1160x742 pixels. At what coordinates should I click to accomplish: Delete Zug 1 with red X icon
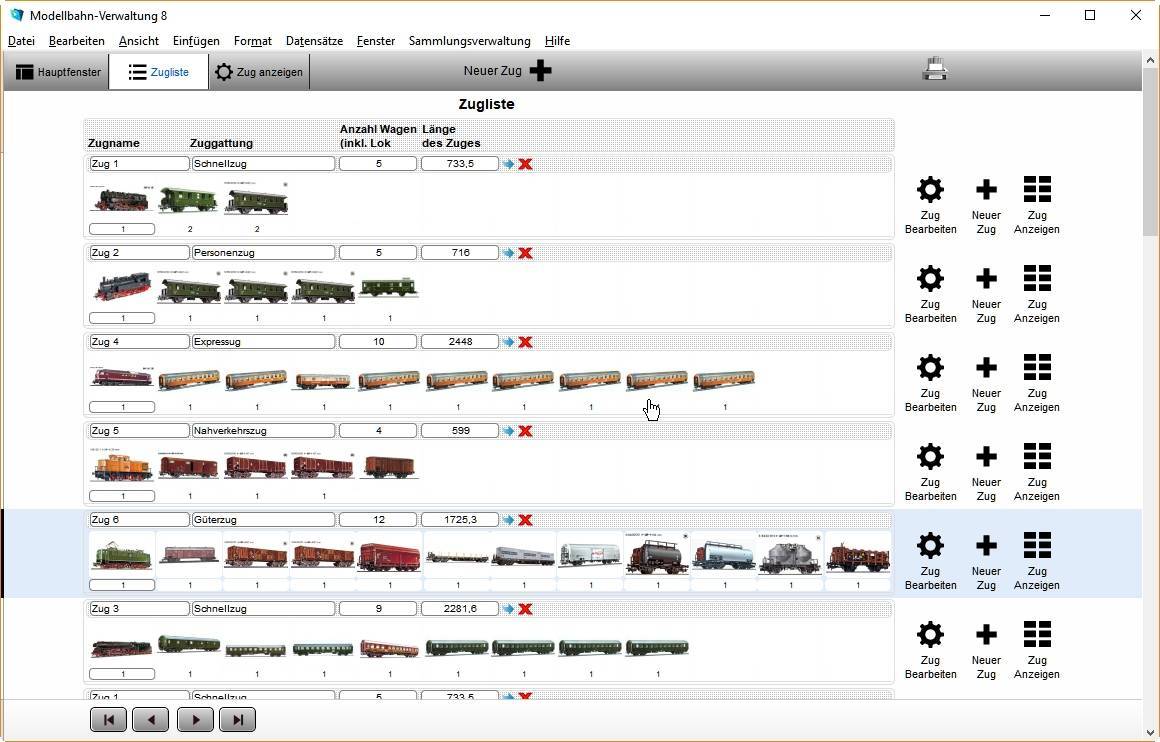pos(525,164)
